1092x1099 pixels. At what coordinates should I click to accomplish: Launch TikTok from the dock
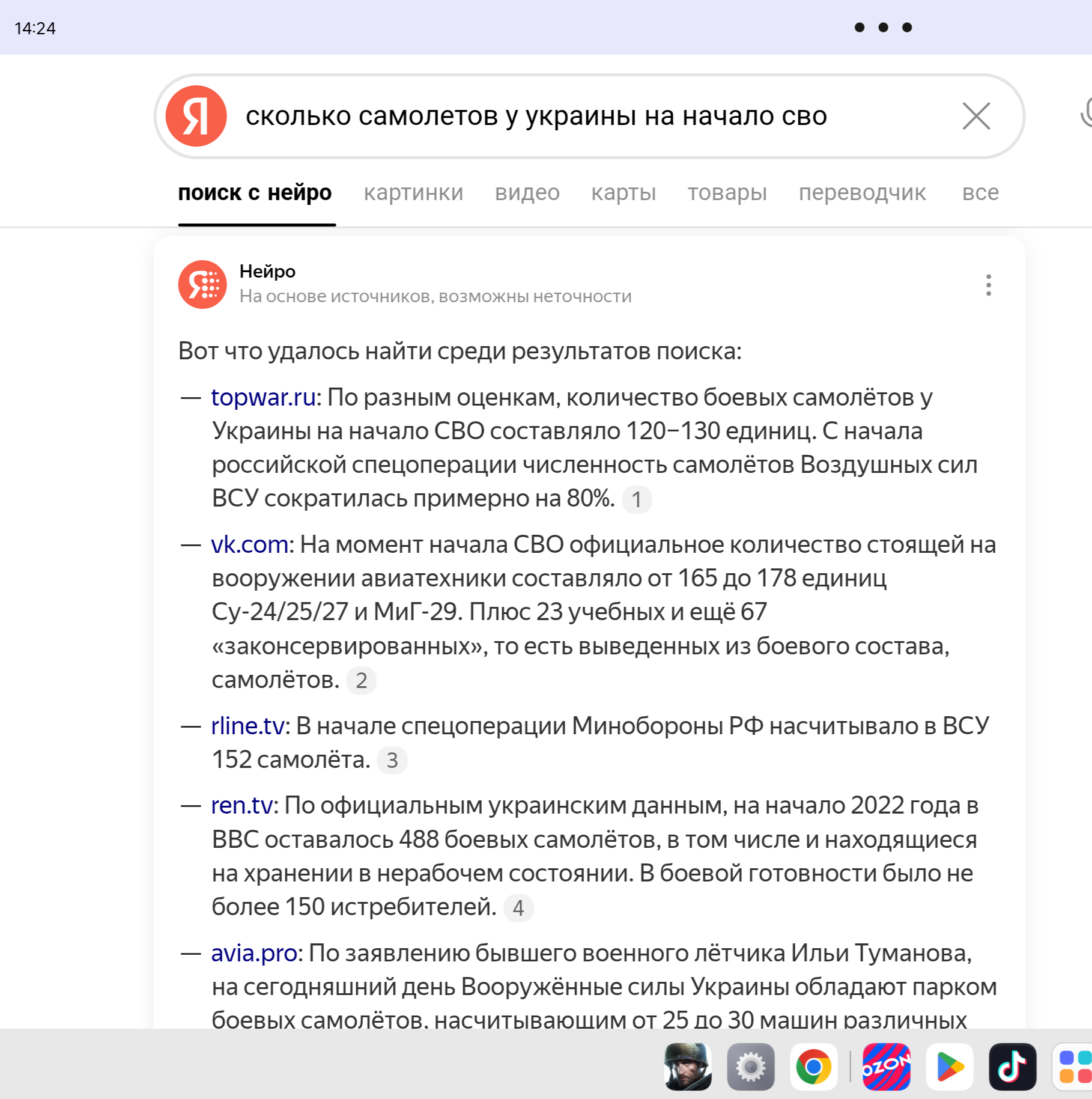1012,1067
